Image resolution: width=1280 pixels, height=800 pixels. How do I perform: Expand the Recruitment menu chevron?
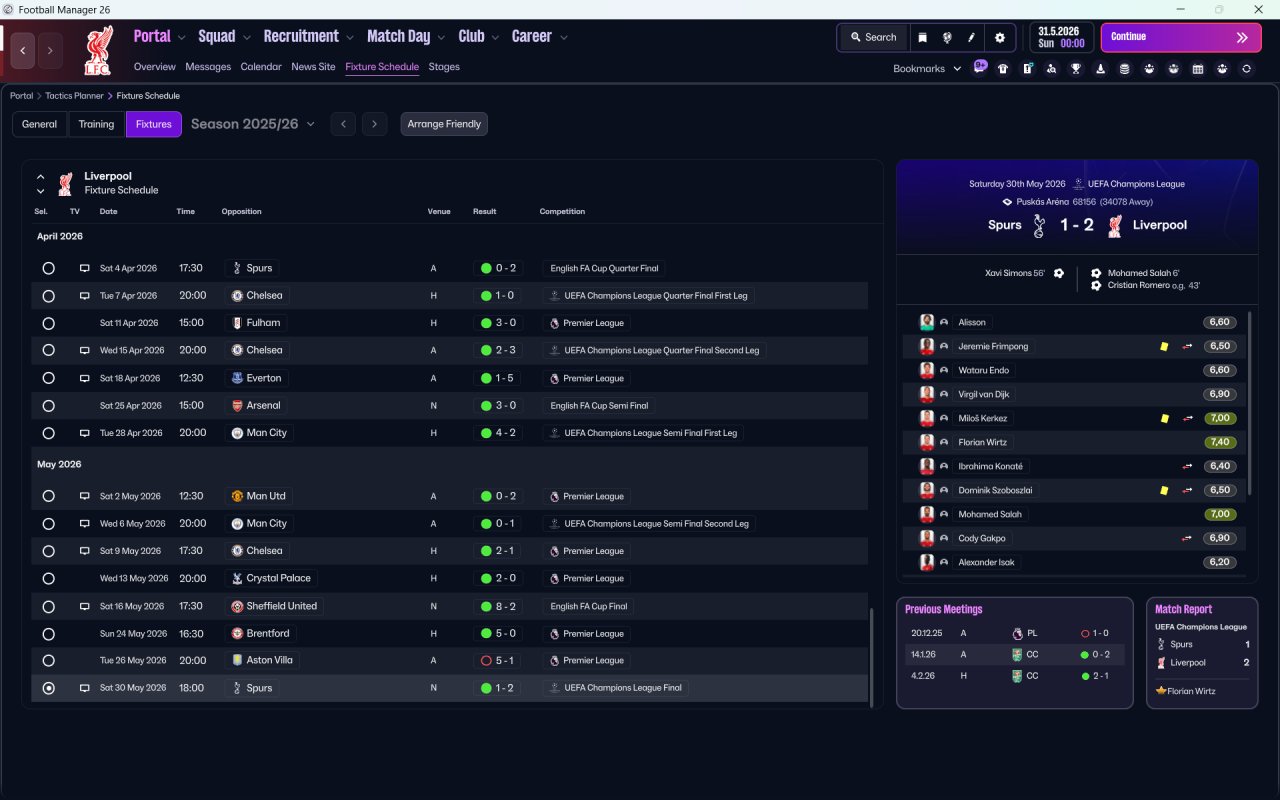point(350,38)
